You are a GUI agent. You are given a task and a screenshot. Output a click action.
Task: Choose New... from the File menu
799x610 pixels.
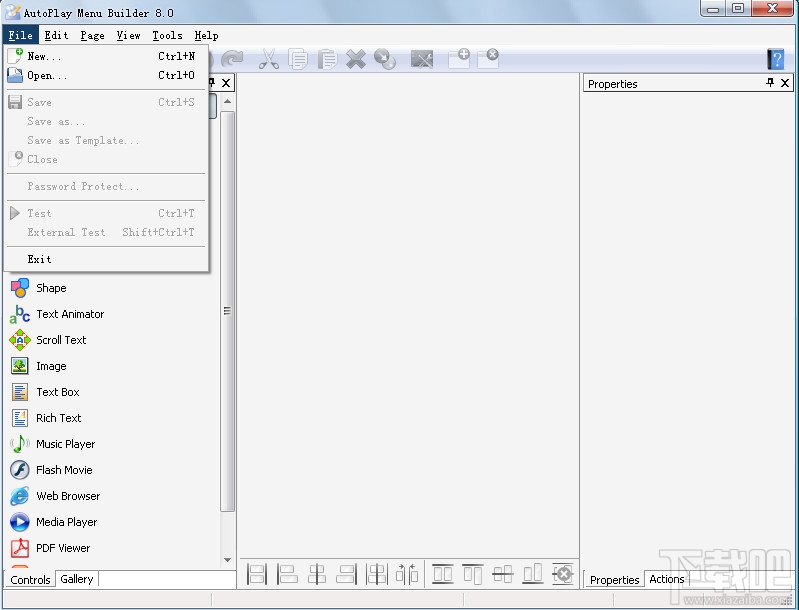pyautogui.click(x=106, y=56)
